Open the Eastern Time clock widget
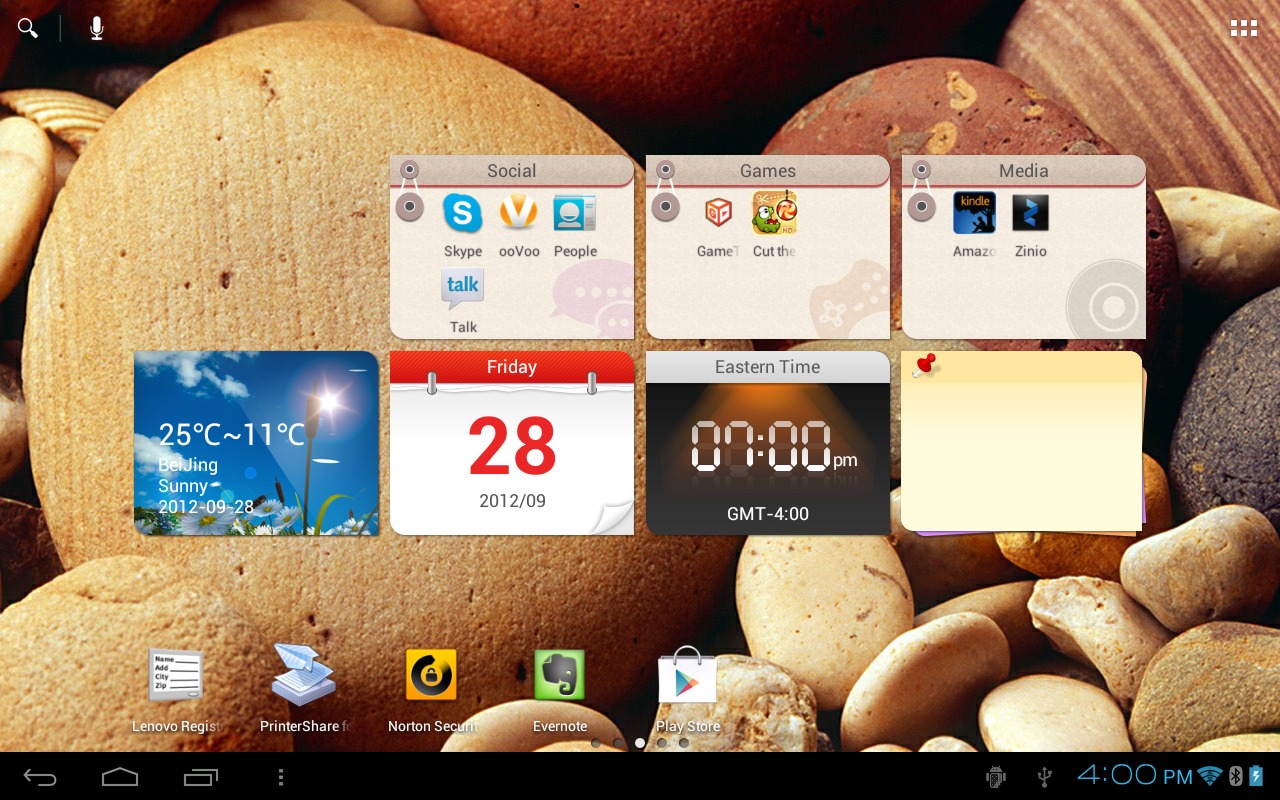 pyautogui.click(x=768, y=443)
